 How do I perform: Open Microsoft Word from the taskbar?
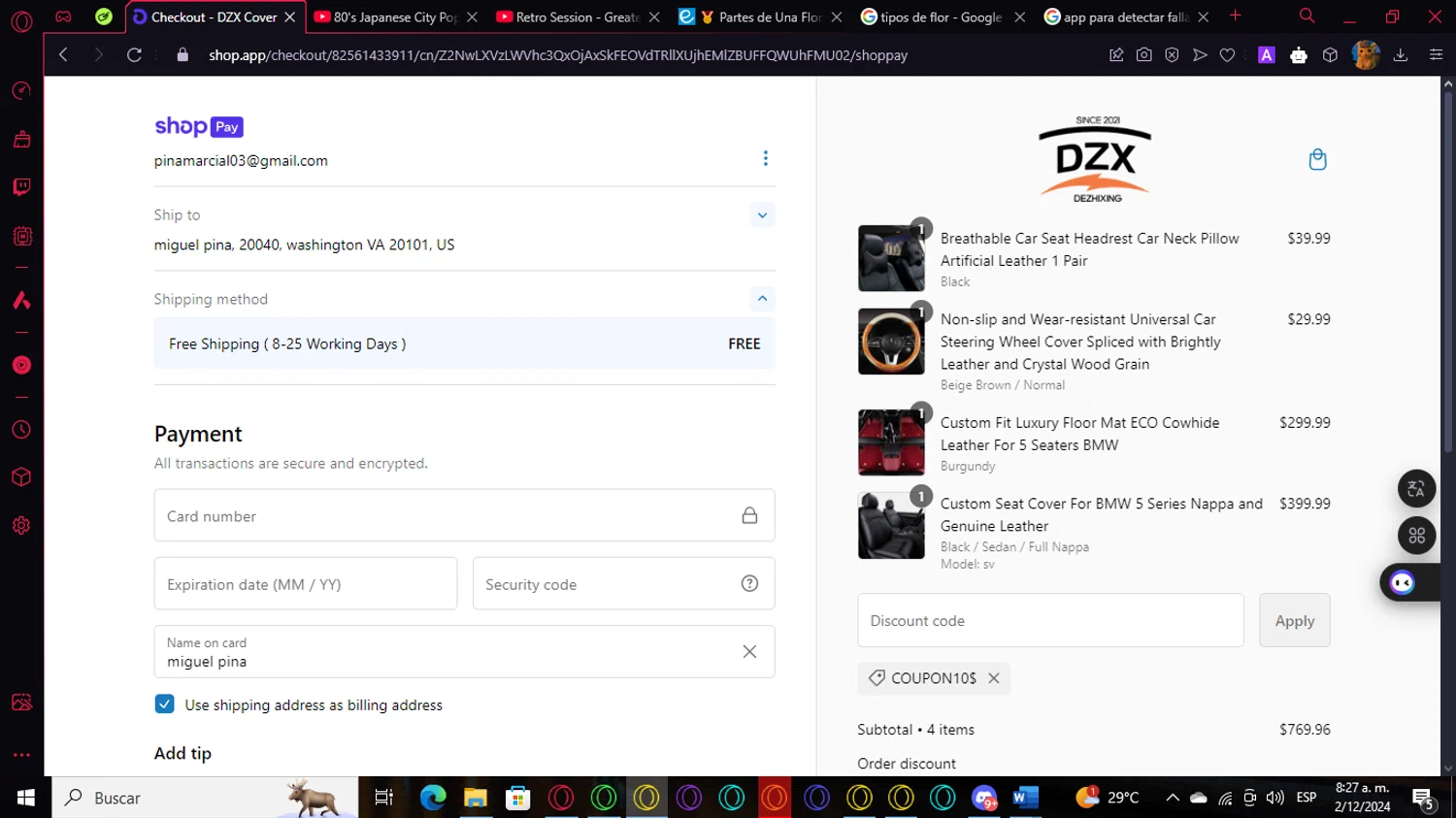1025,798
